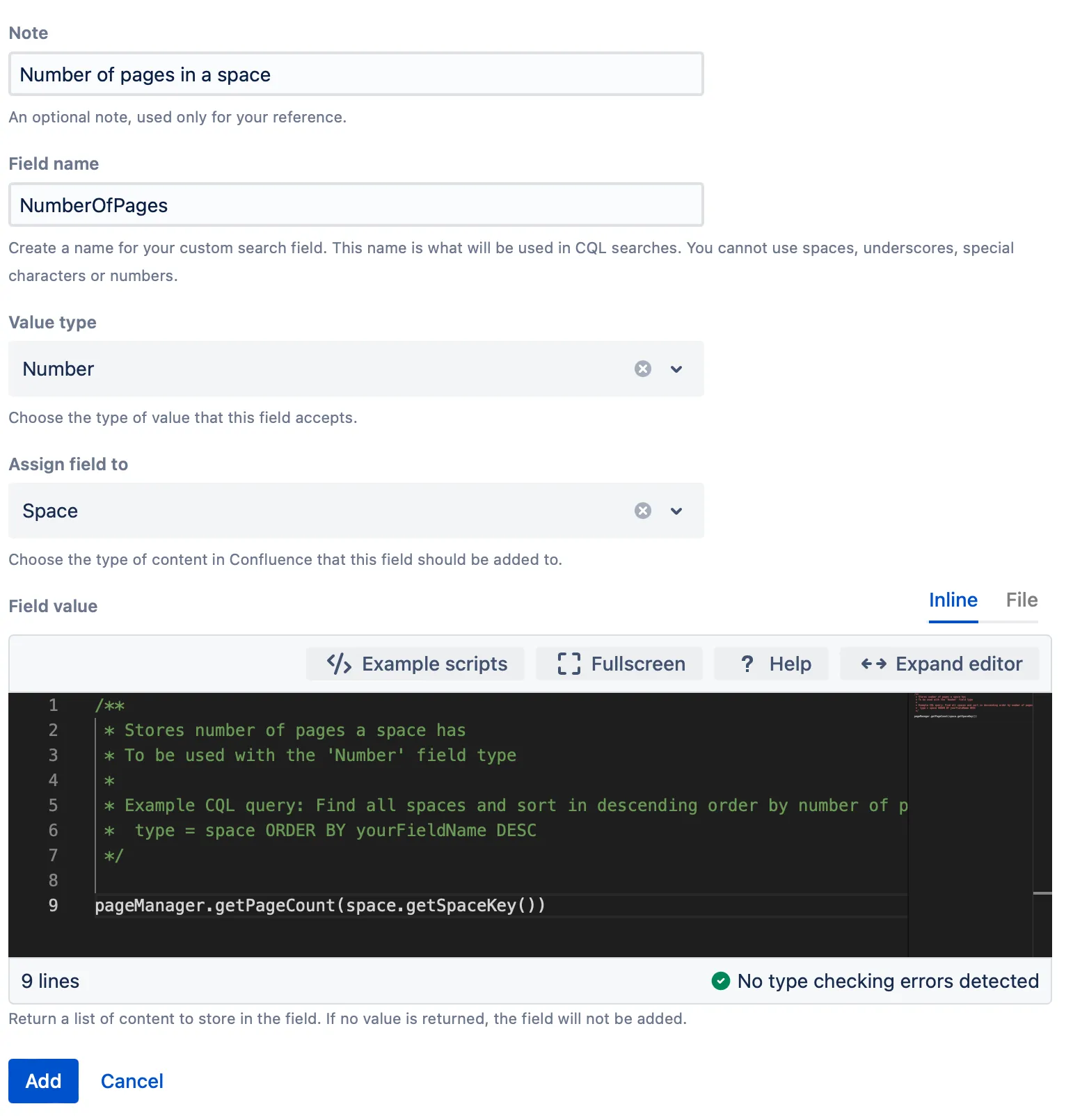
Task: Click the green type checking checkmark icon
Action: [x=721, y=981]
